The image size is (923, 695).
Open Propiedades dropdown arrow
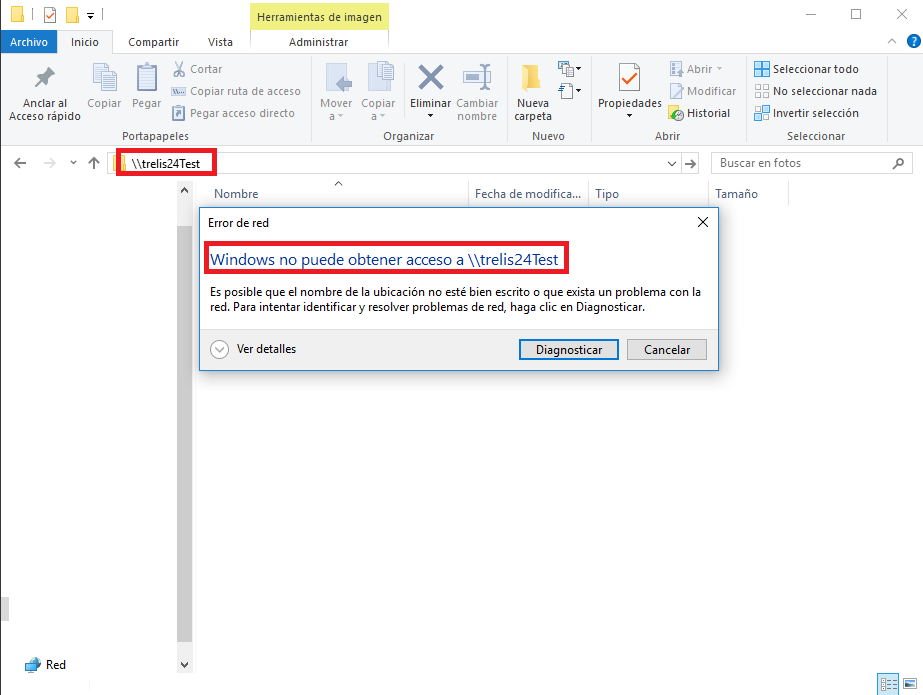[x=629, y=116]
